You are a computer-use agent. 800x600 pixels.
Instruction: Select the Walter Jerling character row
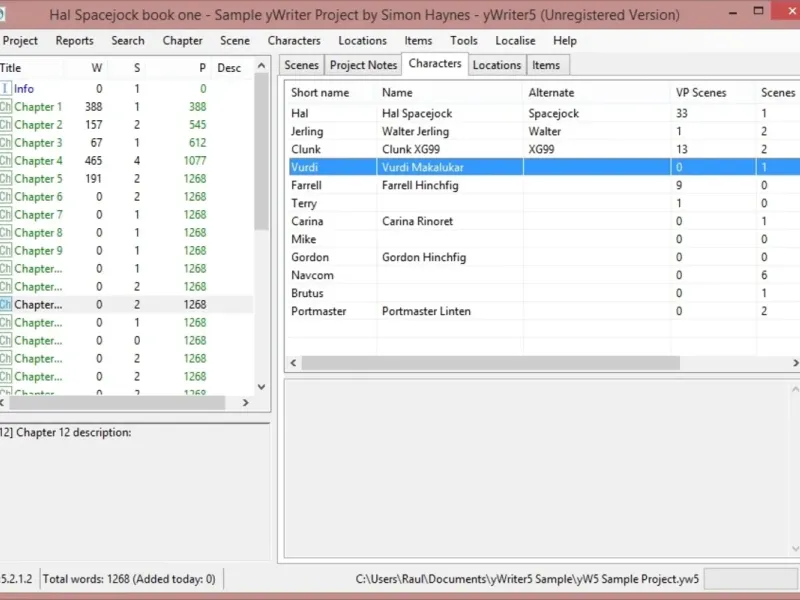pos(543,131)
